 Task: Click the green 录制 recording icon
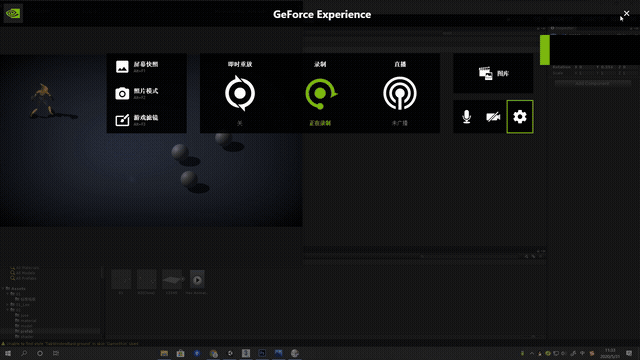[320, 93]
